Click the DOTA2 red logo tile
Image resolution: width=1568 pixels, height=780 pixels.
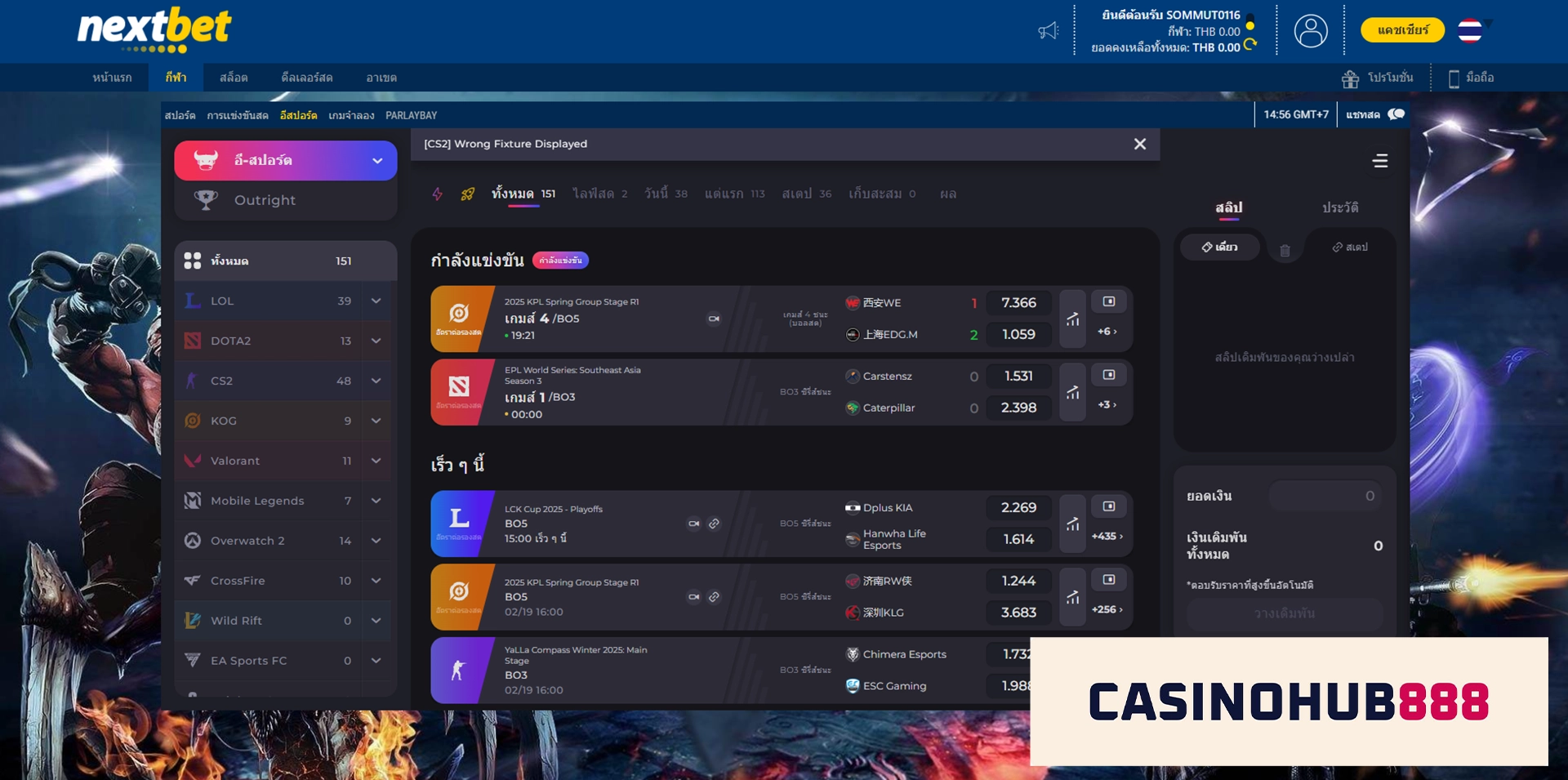[462, 392]
